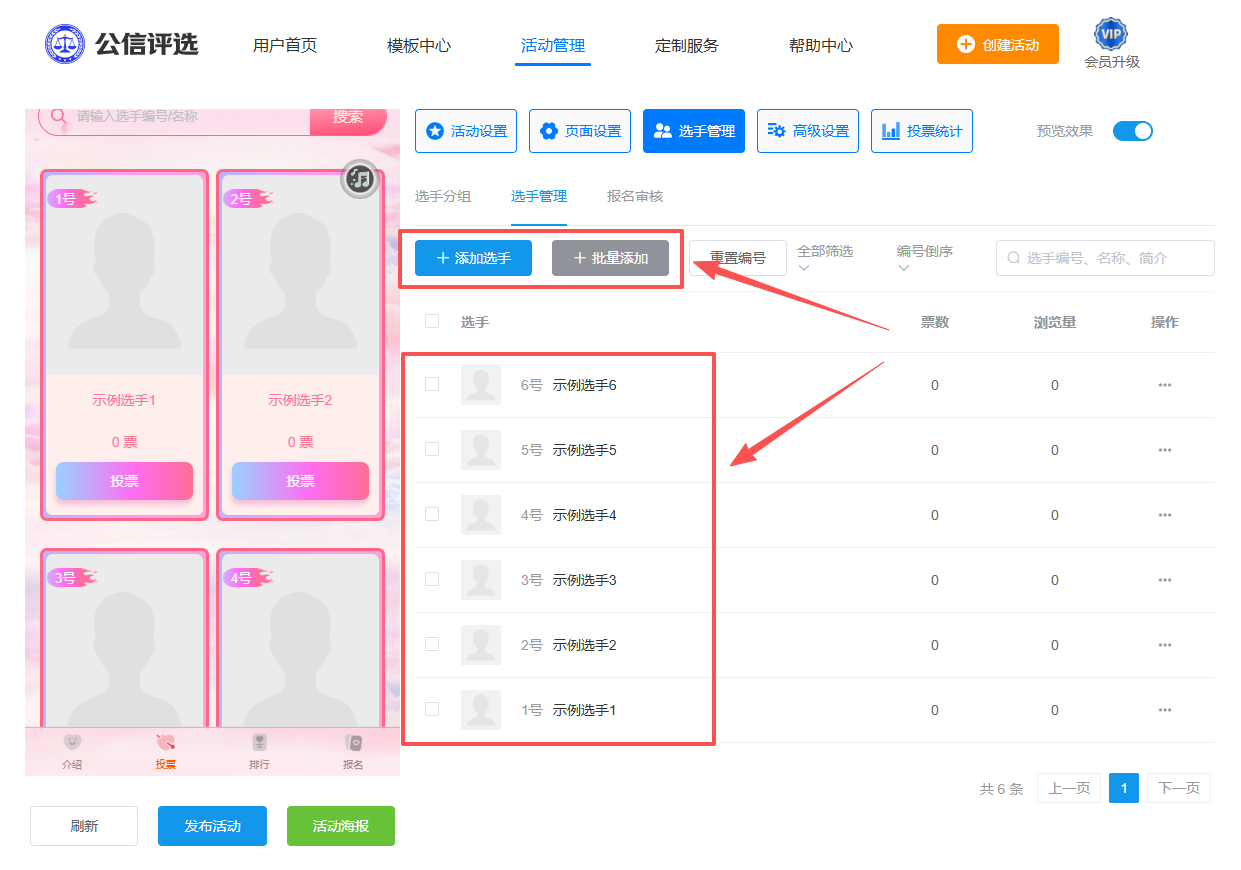The width and height of the screenshot is (1241, 870).
Task: Open the more options menu for 示例选手6
Action: (x=1165, y=385)
